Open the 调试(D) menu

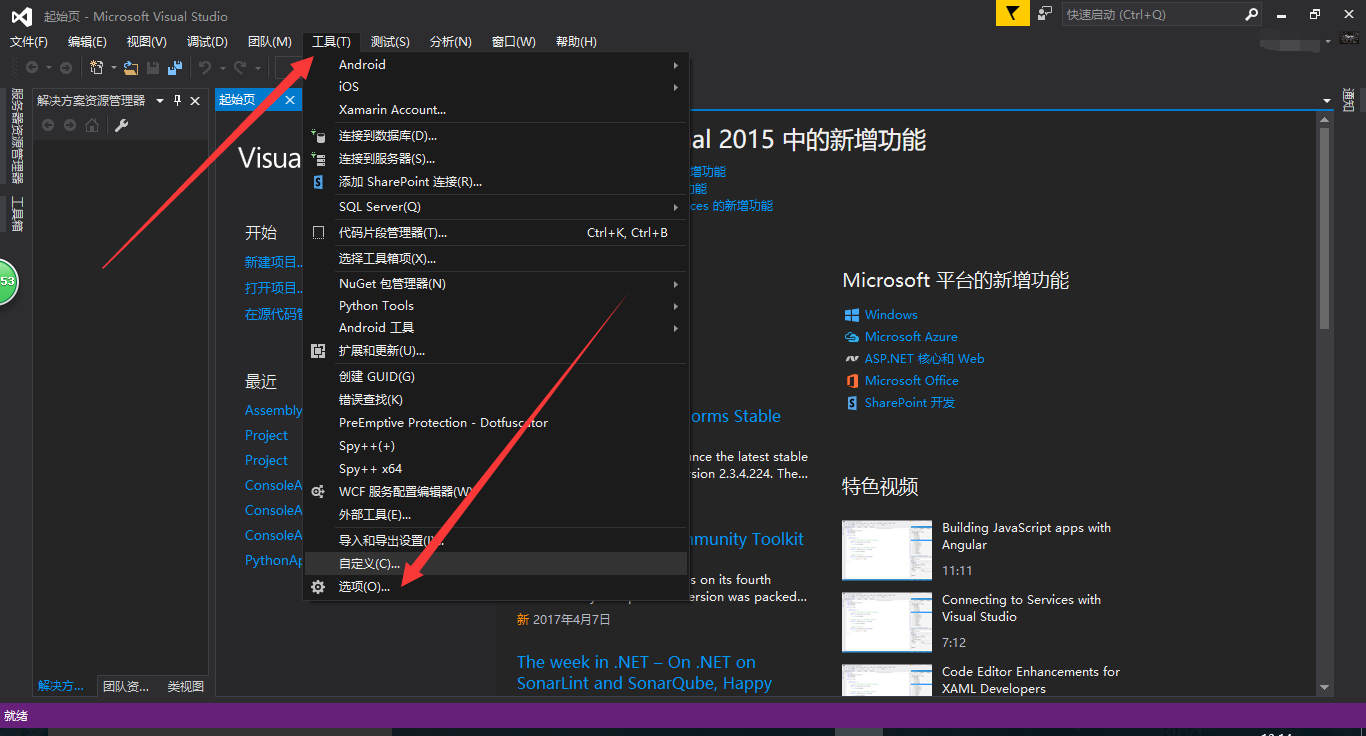pyautogui.click(x=206, y=41)
